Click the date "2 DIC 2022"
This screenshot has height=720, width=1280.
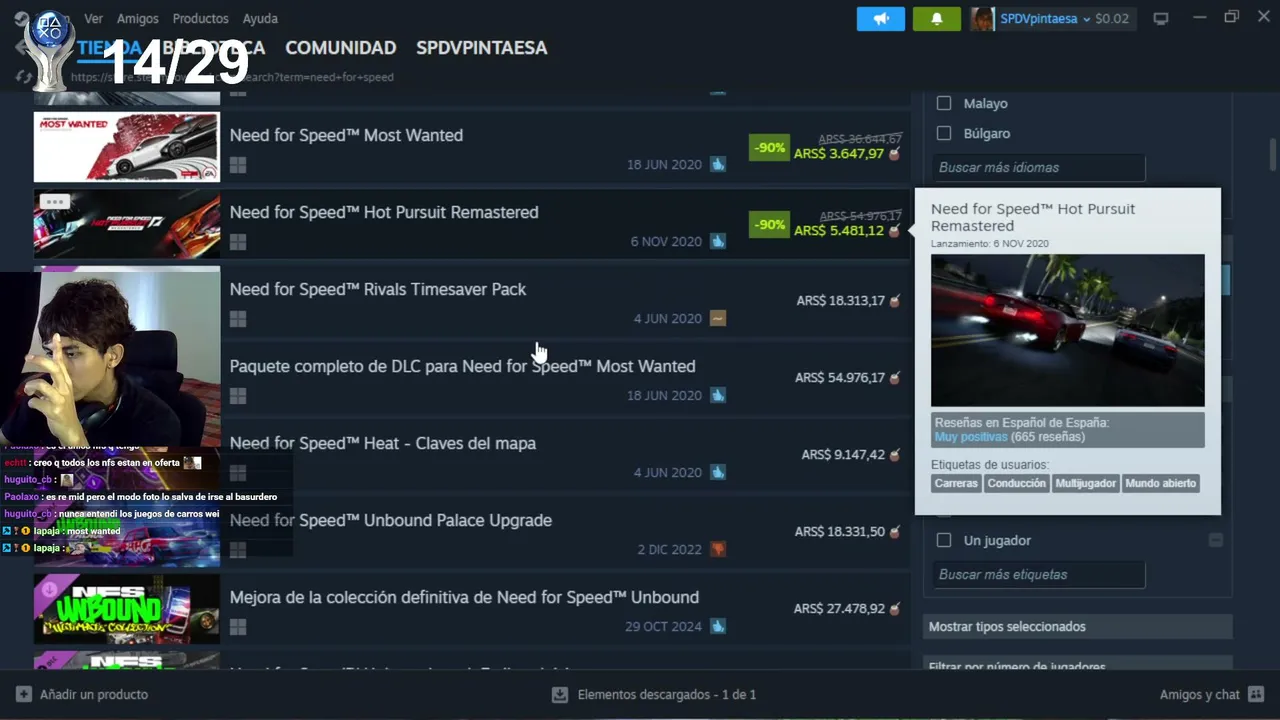(669, 550)
